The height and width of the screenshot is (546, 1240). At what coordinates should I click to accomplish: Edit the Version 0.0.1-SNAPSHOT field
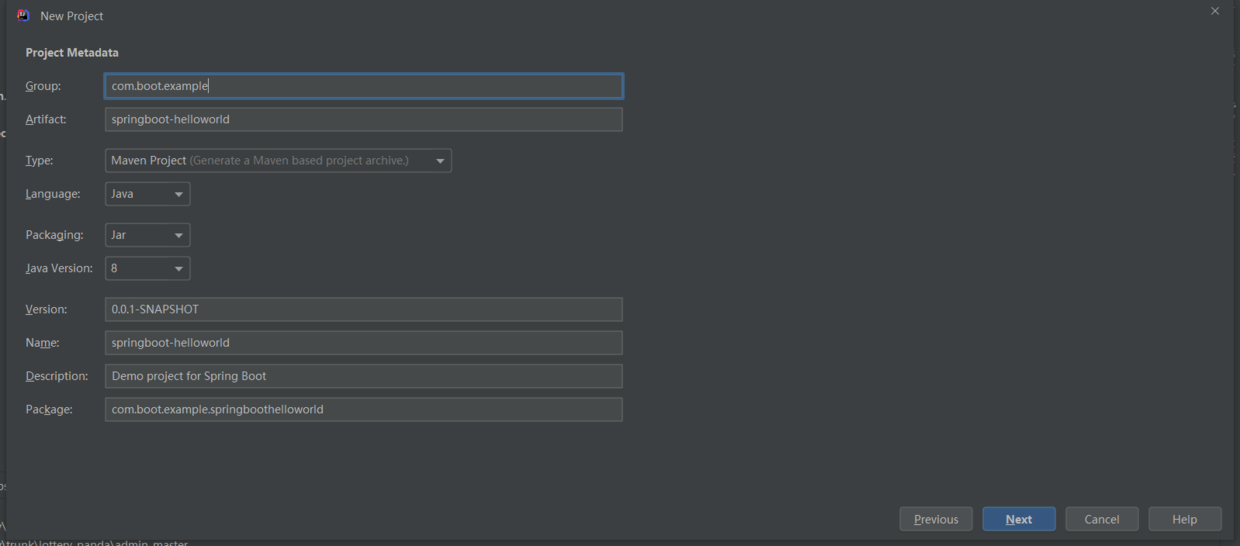pyautogui.click(x=364, y=309)
